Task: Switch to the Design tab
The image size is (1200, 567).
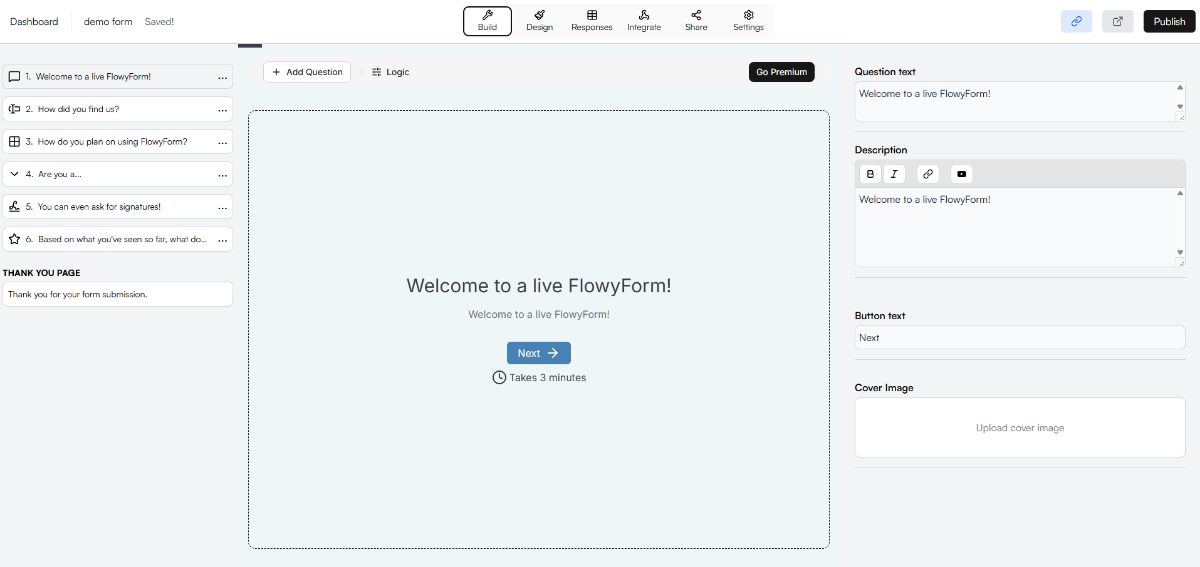Action: coord(539,21)
